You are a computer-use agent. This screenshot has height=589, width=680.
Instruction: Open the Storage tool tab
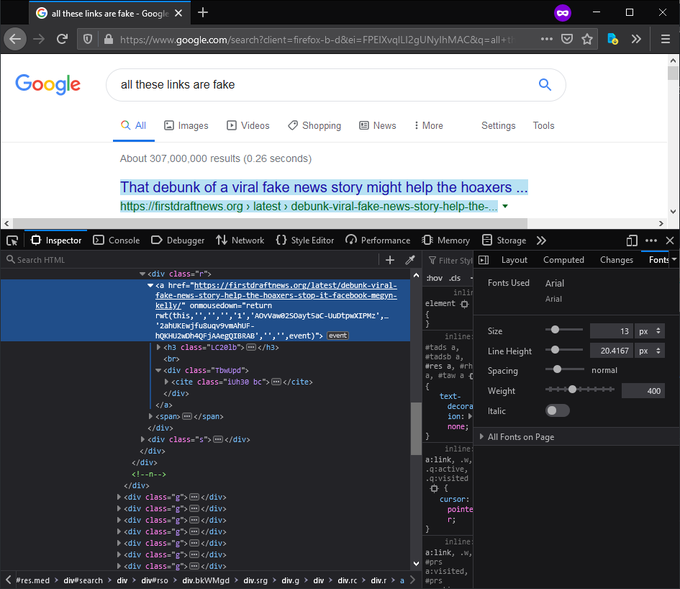point(504,240)
